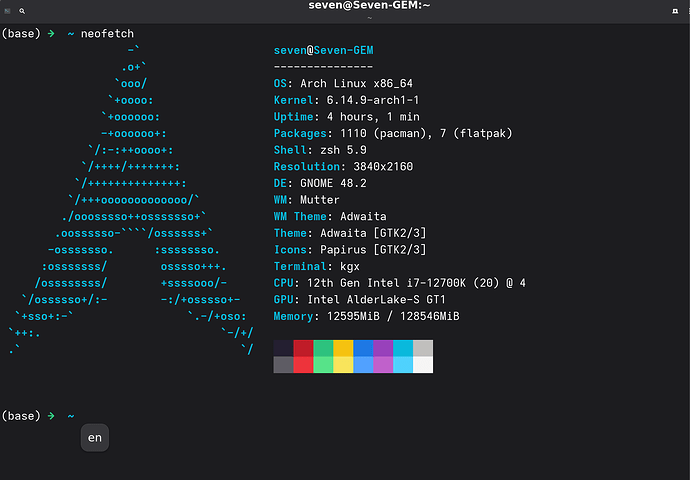
Task: Click the empty (base) prompt at bottom
Action: (38, 416)
